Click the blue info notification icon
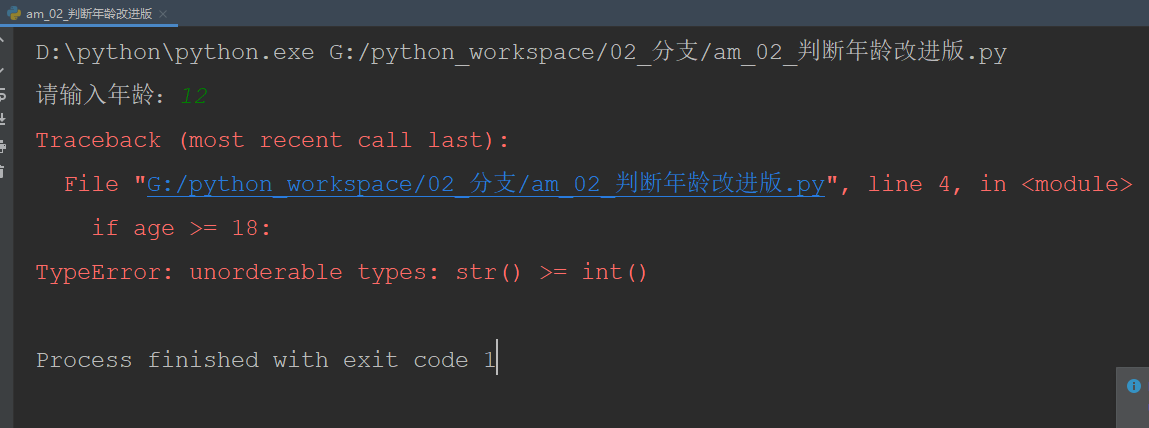 (x=1133, y=386)
